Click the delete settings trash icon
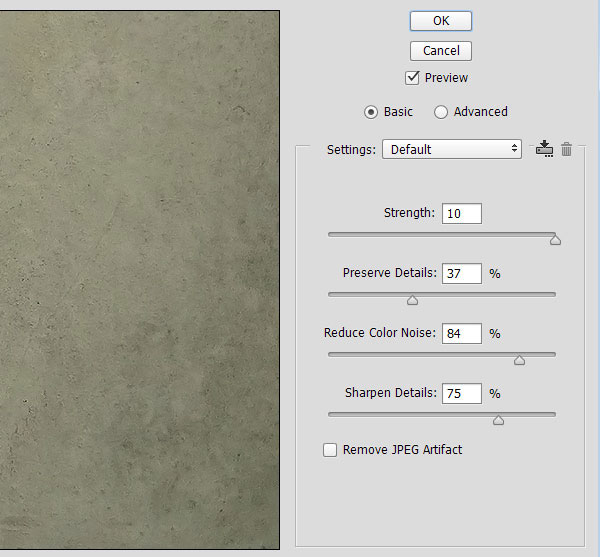This screenshot has height=557, width=600. (x=566, y=149)
